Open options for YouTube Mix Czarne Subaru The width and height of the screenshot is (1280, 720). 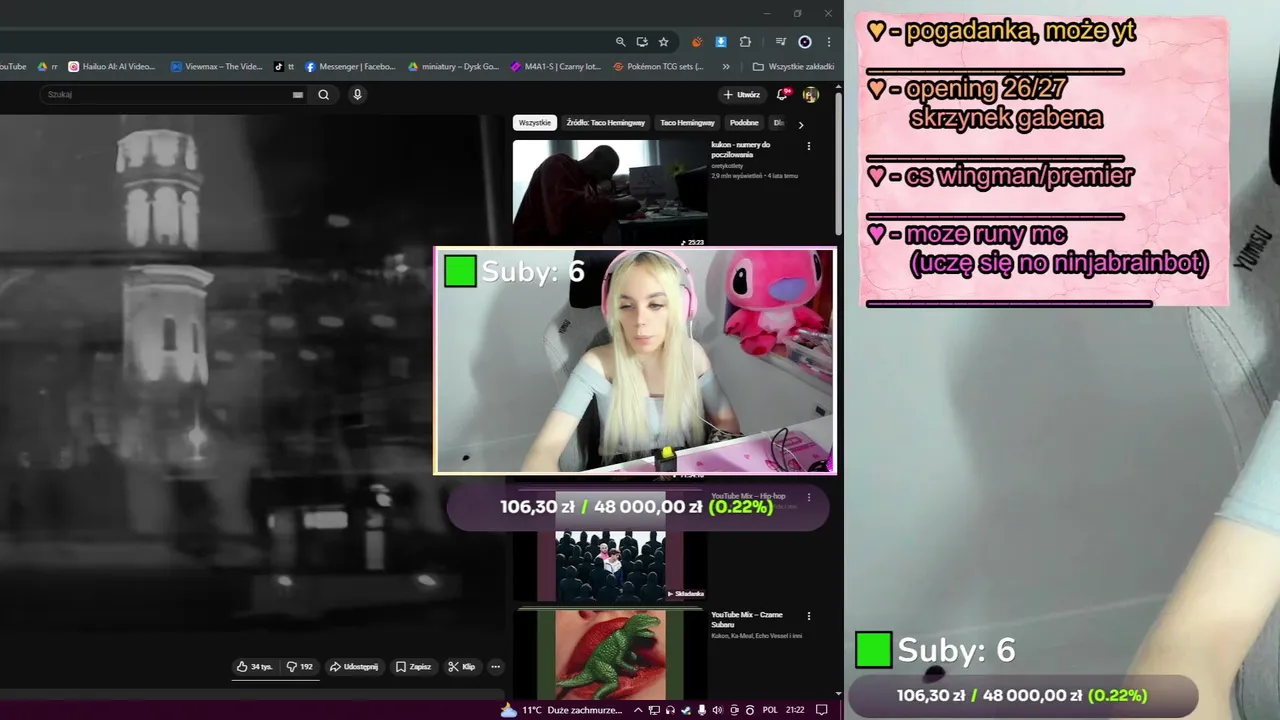coord(809,616)
